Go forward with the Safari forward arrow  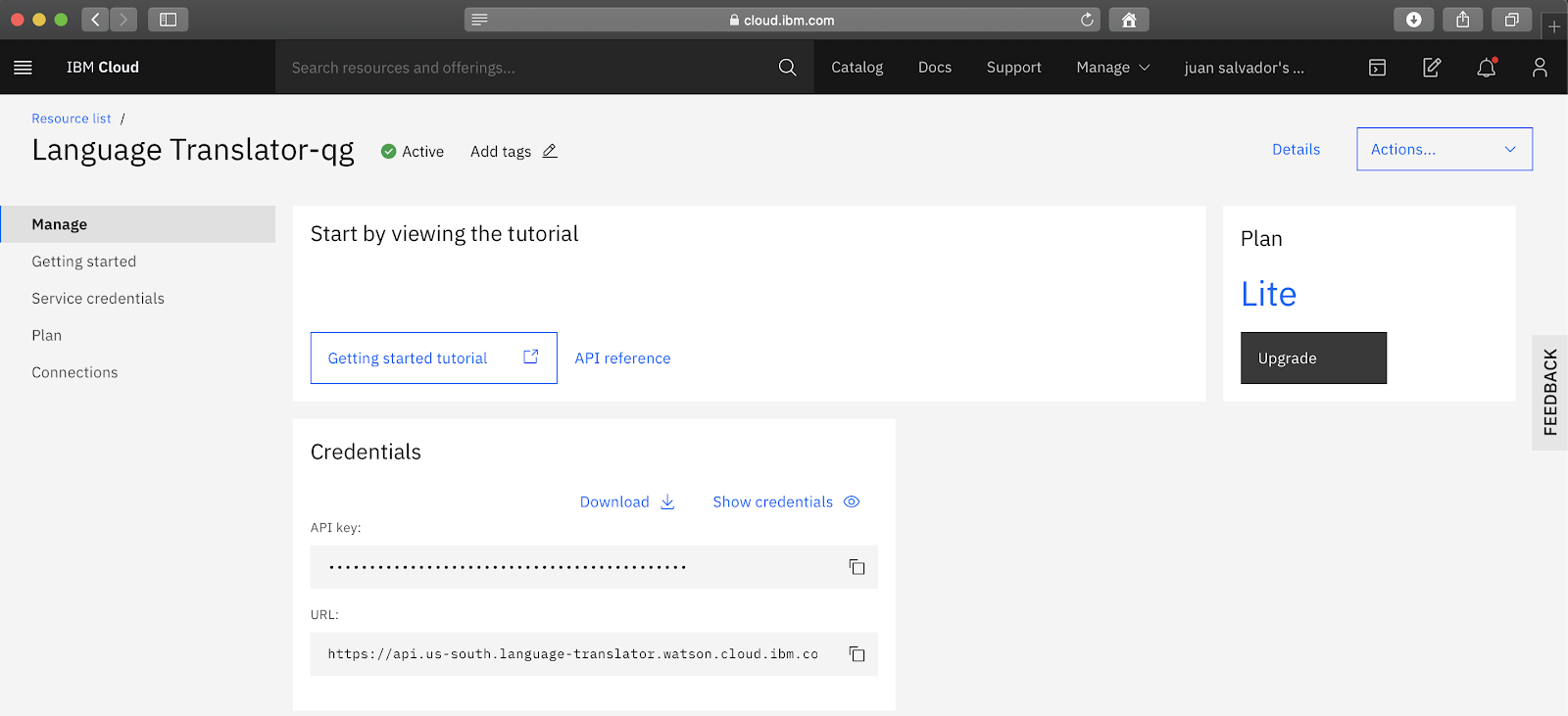click(x=123, y=20)
